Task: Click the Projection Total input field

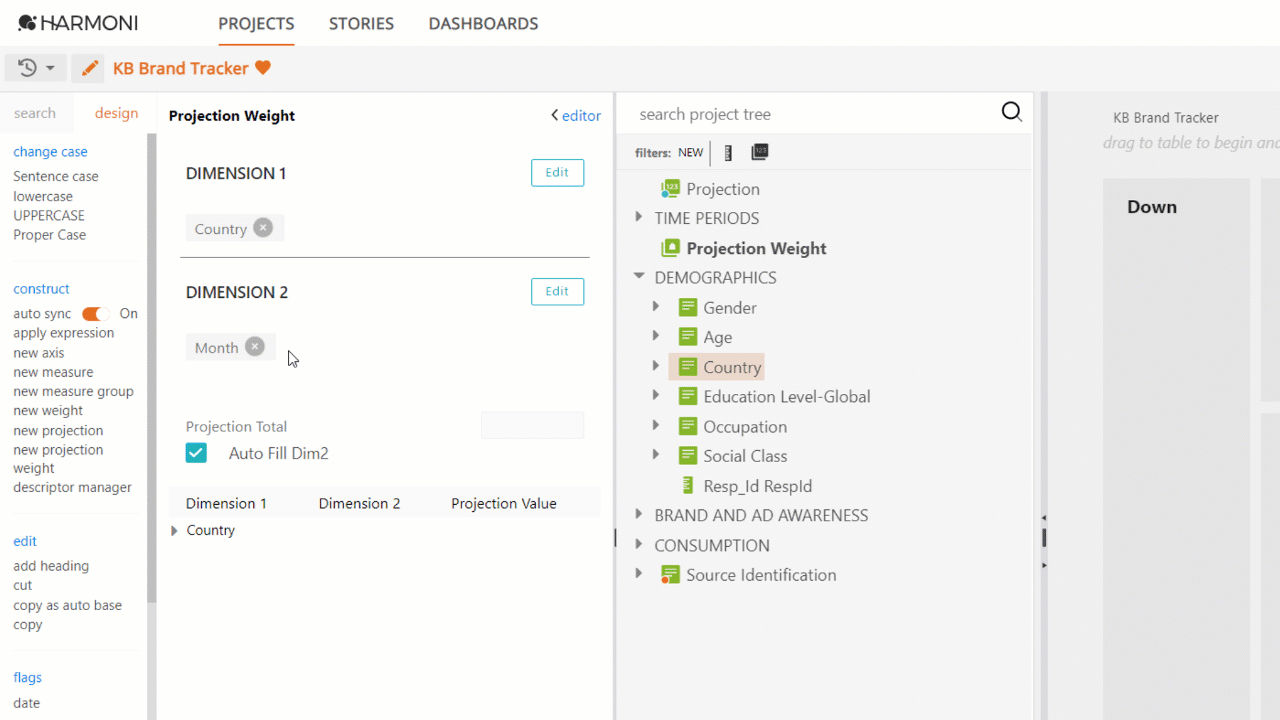Action: (x=532, y=425)
